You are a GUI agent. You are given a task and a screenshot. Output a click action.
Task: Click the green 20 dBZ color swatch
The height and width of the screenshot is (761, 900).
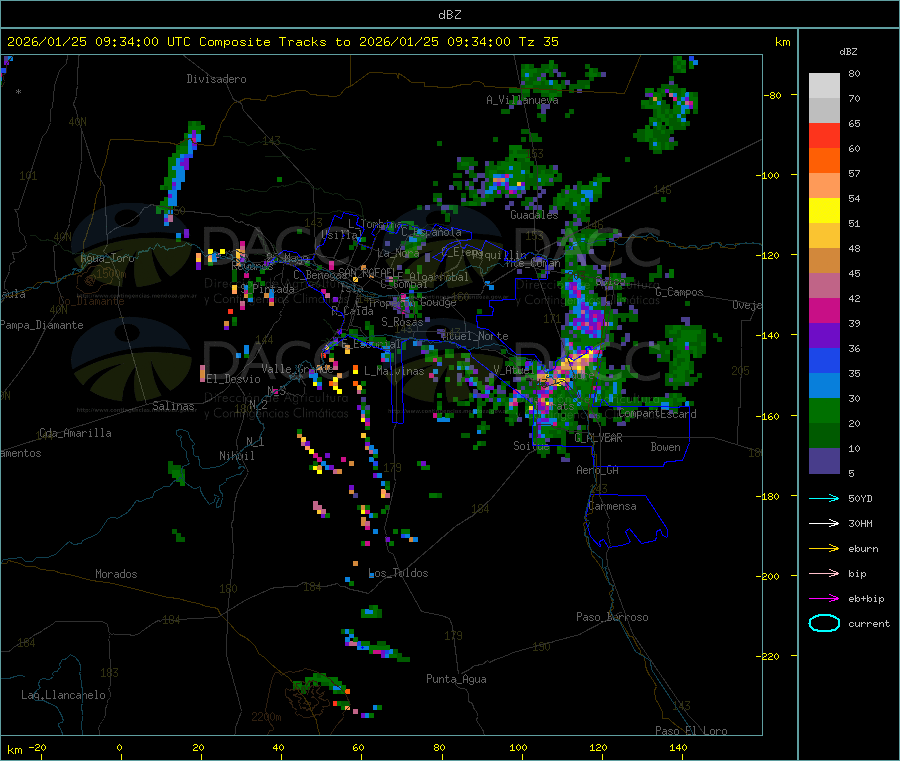pos(824,410)
